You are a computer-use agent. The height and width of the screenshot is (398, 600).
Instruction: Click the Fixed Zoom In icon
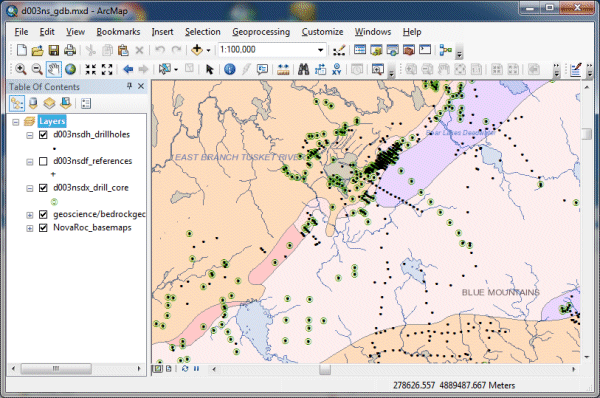coord(91,69)
